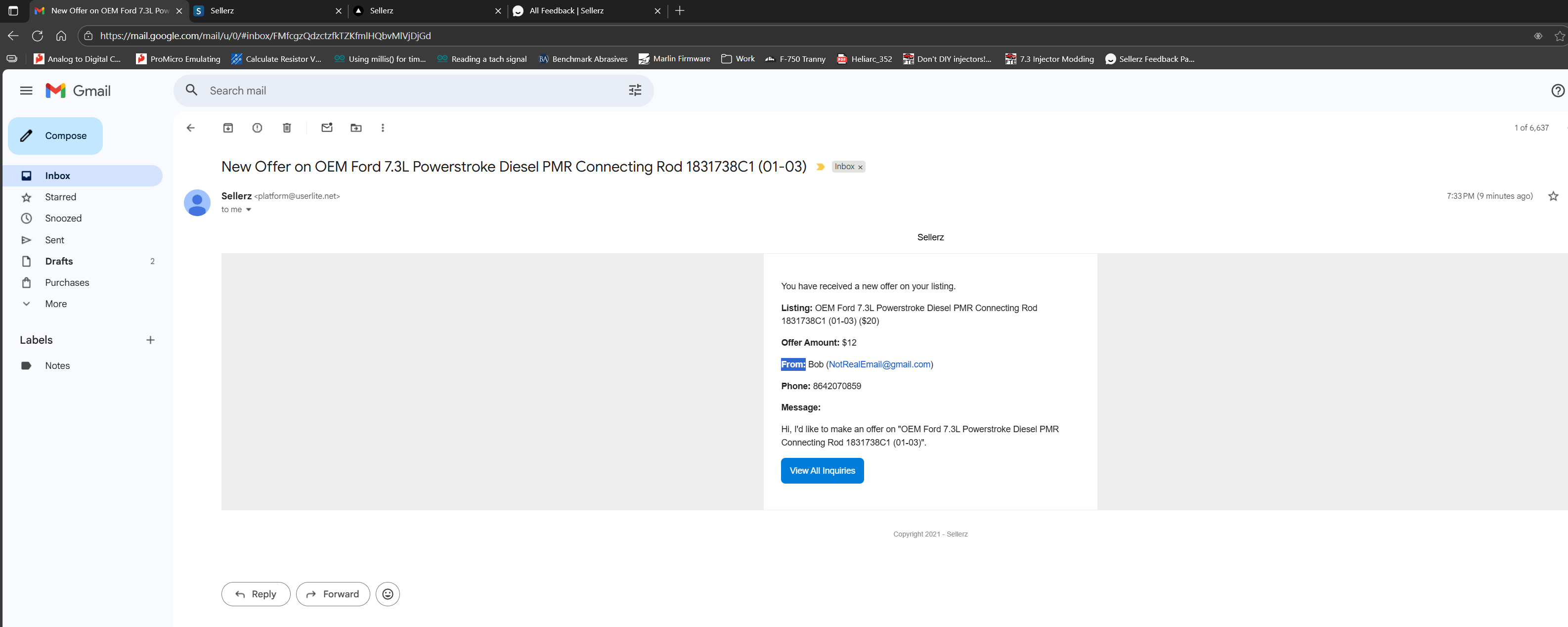Delete the email with the trash icon
Viewport: 1568px width, 627px height.
pos(287,128)
